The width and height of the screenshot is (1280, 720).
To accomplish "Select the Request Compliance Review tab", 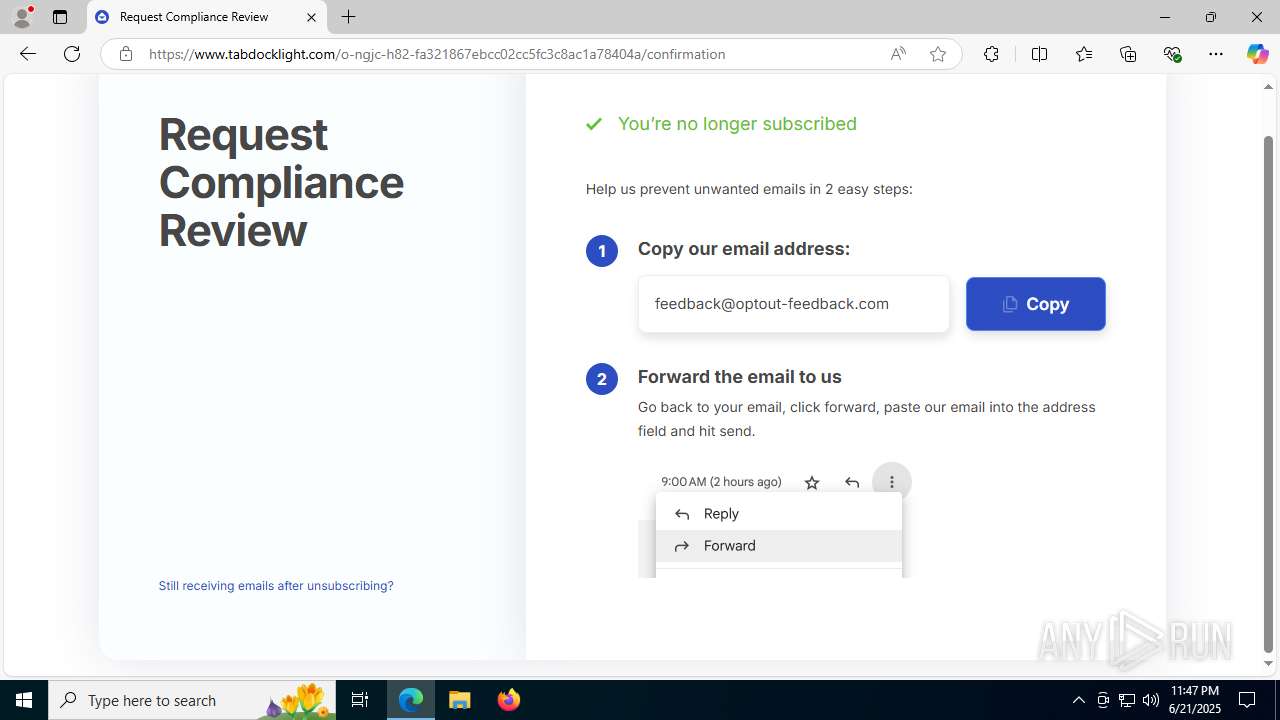I will (x=206, y=17).
